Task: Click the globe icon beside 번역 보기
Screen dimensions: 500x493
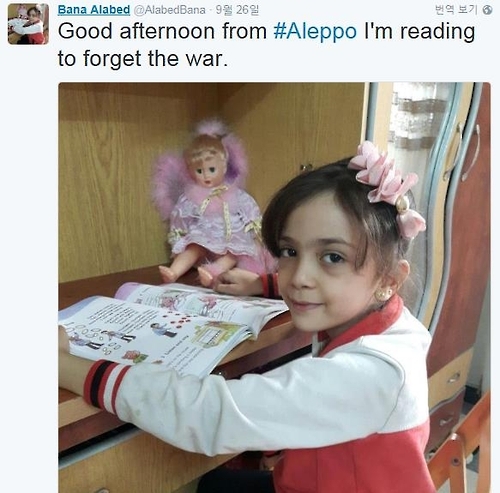Action: [x=487, y=10]
